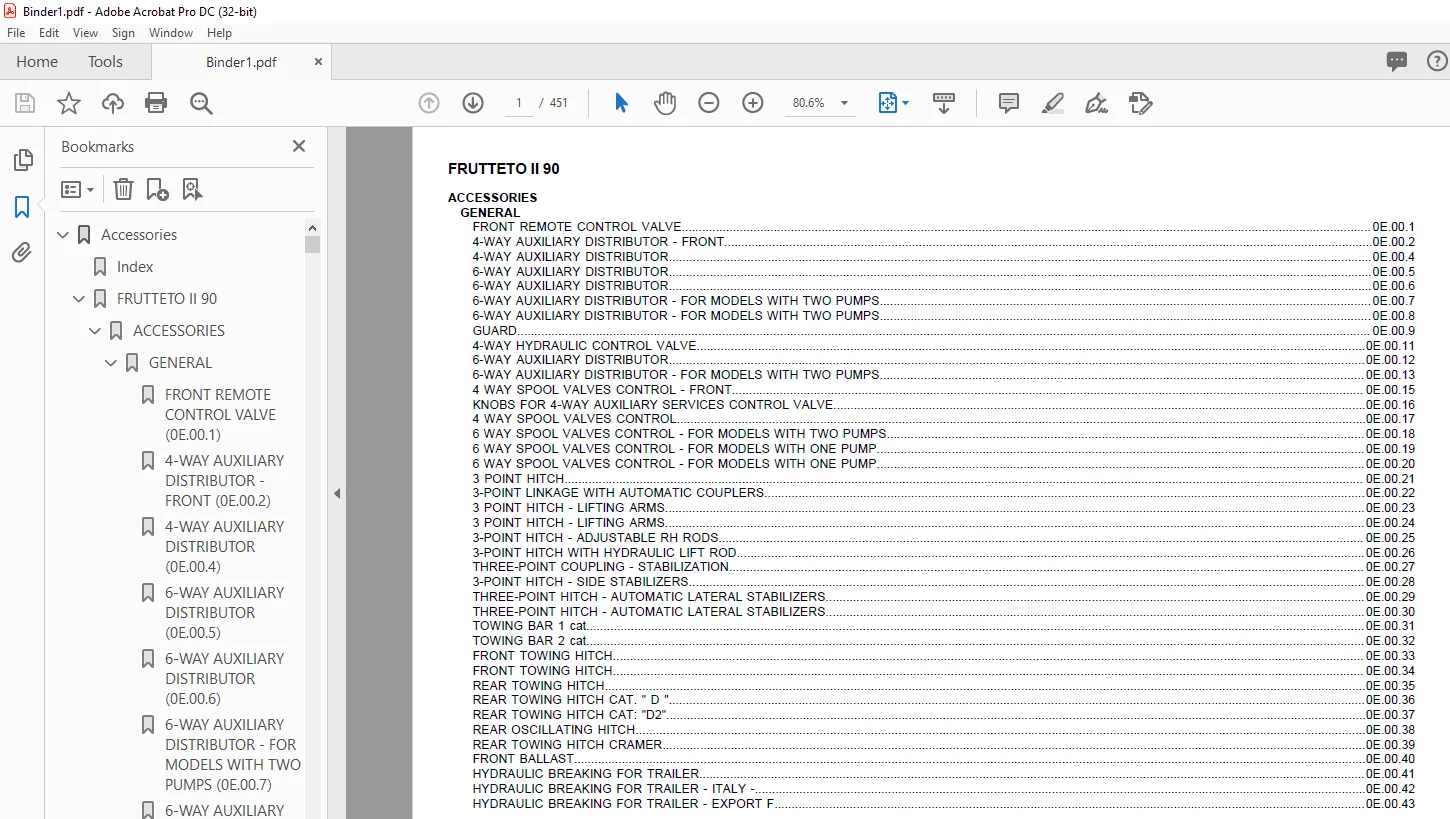The height and width of the screenshot is (819, 1450).
Task: Click the FRUTTETO II 90 page heading
Action: coord(504,169)
